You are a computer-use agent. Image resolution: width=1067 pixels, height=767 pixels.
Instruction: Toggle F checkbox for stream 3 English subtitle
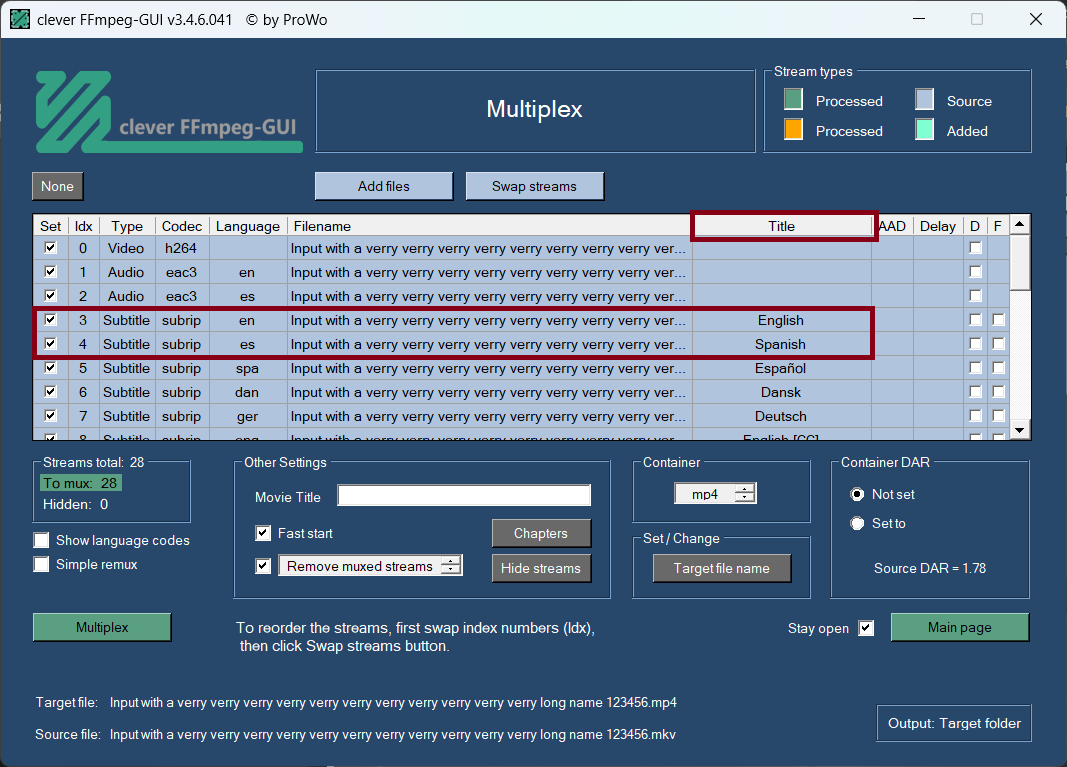click(998, 319)
